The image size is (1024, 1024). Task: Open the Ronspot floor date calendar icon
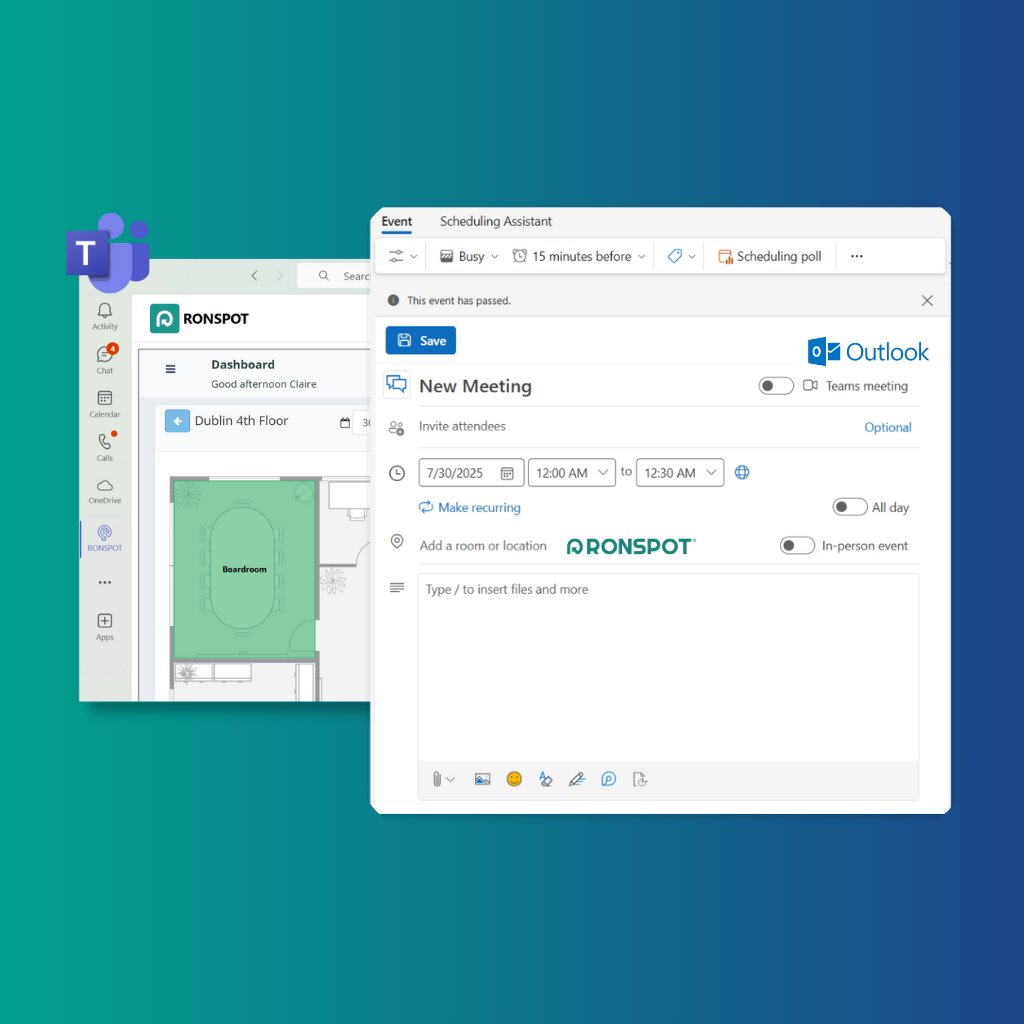click(345, 423)
